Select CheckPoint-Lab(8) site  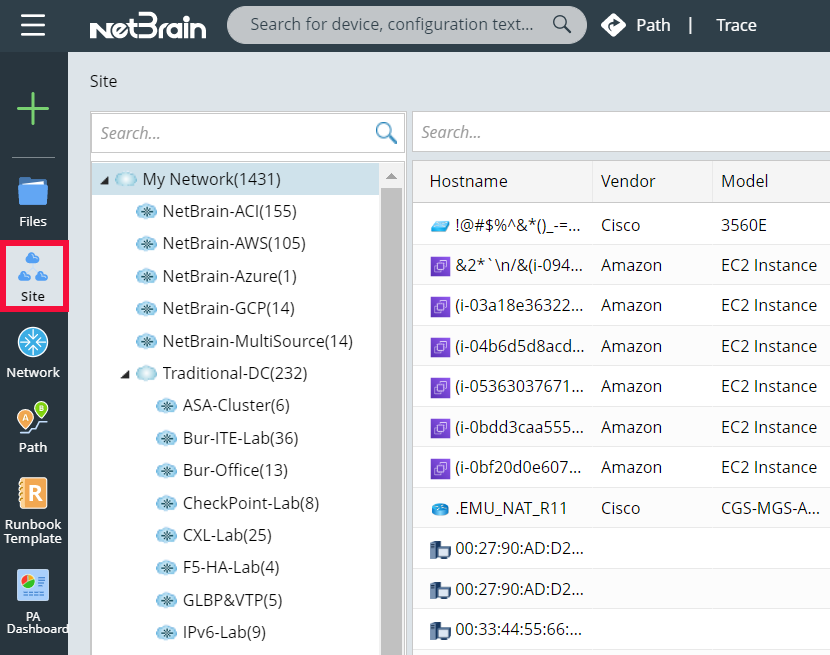(x=251, y=503)
